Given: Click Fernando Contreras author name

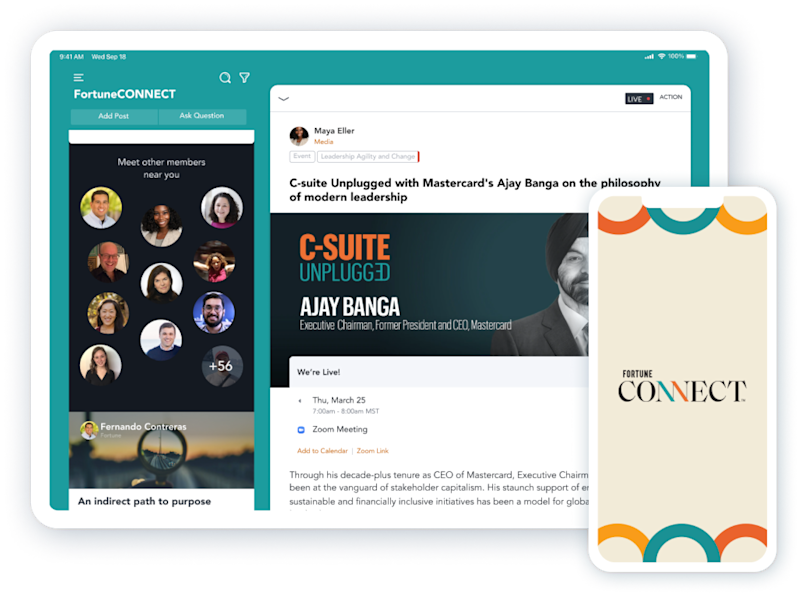Looking at the screenshot, I should click(143, 426).
